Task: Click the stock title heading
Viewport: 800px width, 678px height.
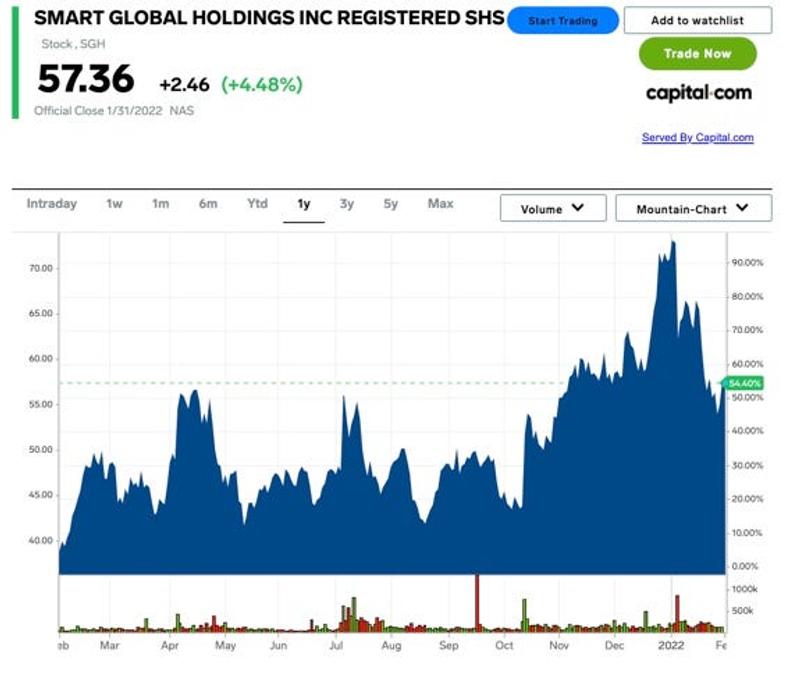Action: coord(269,18)
